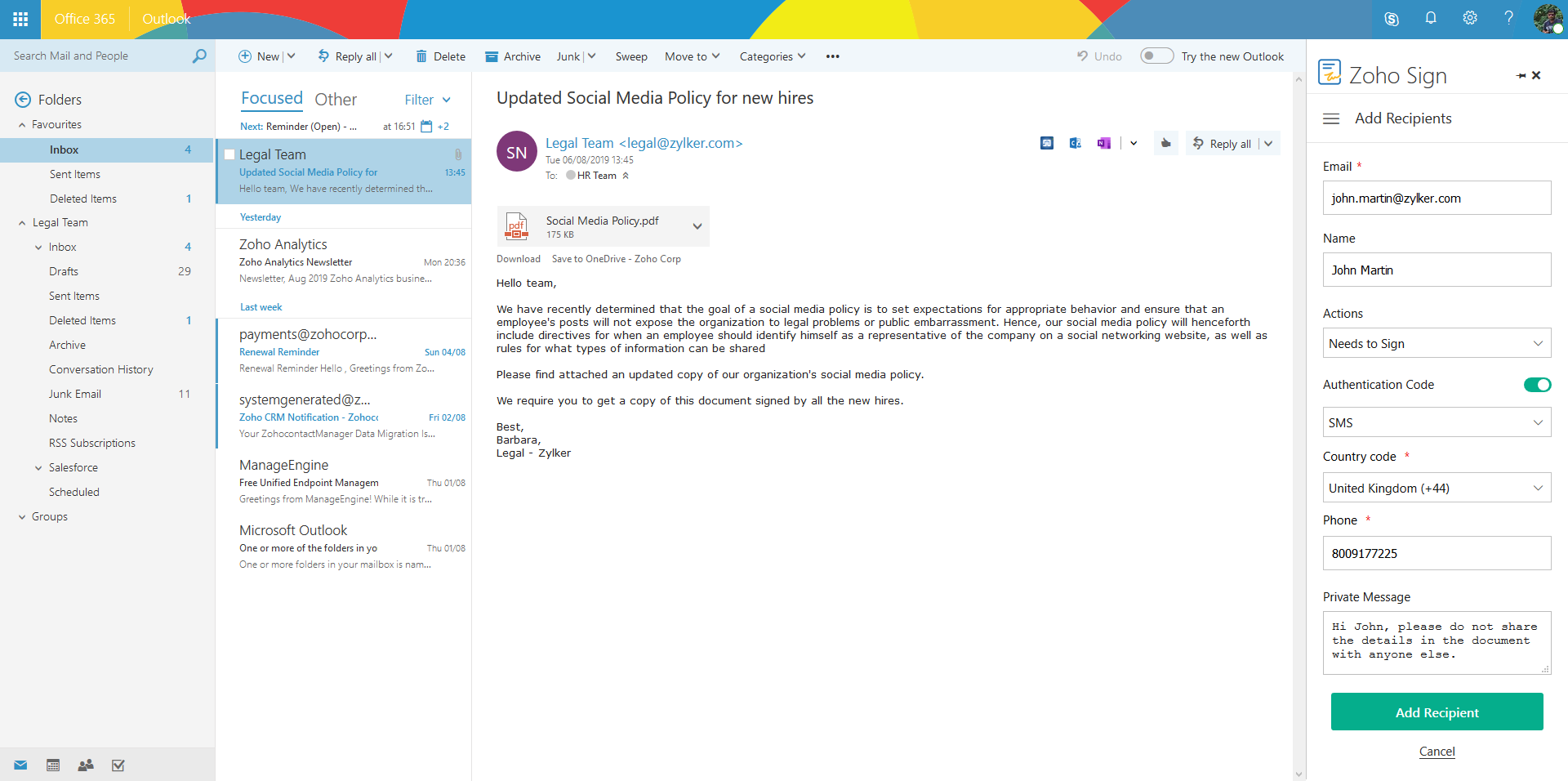The image size is (1568, 781).
Task: Click Sweep in the toolbar
Action: coord(631,56)
